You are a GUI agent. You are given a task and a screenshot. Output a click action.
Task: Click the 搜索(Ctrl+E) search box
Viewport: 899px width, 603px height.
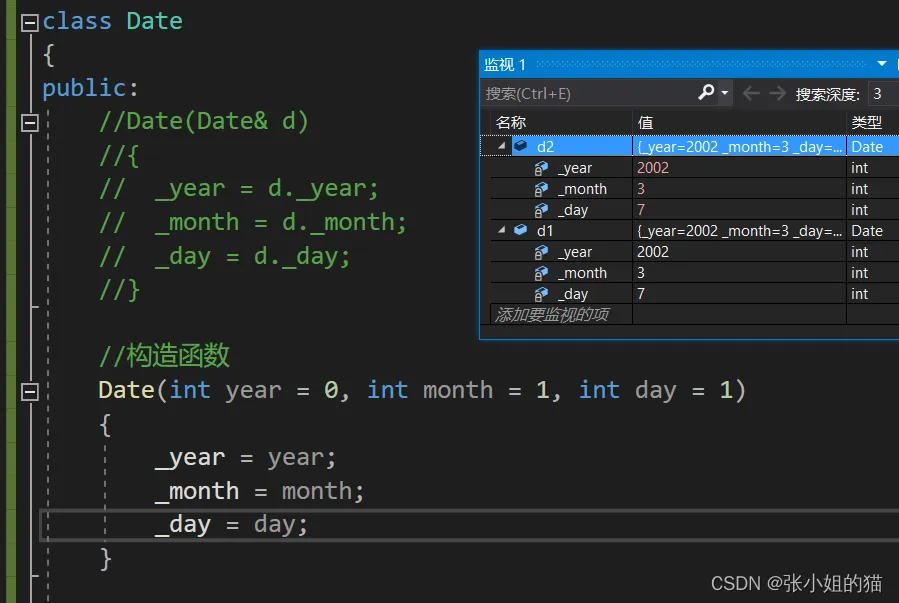[x=588, y=93]
